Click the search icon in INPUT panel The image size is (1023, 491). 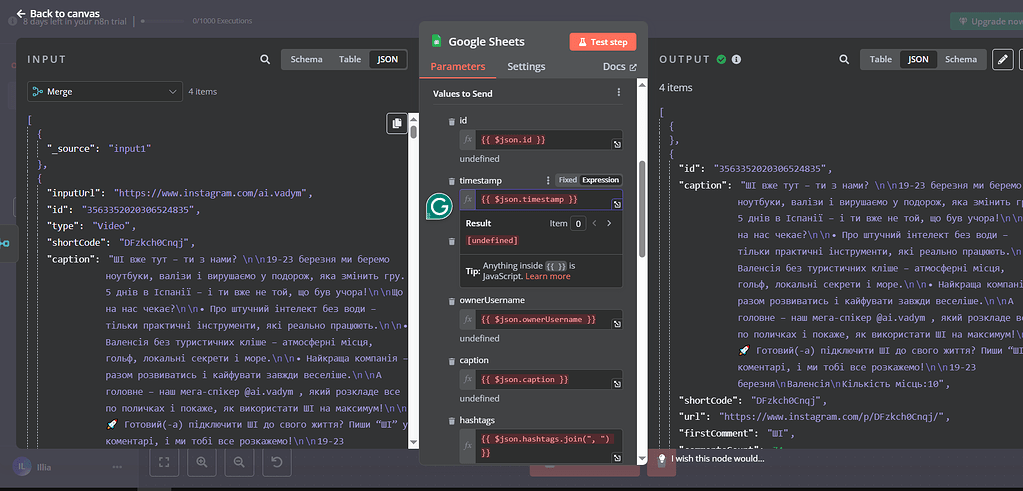(266, 59)
